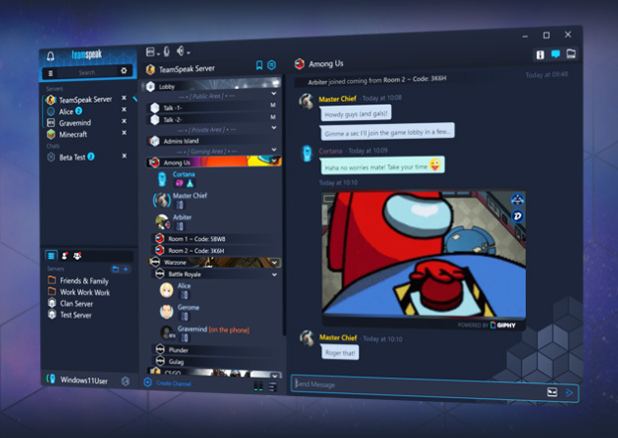Close the Minecraft entry
The image size is (618, 438).
coord(124,132)
